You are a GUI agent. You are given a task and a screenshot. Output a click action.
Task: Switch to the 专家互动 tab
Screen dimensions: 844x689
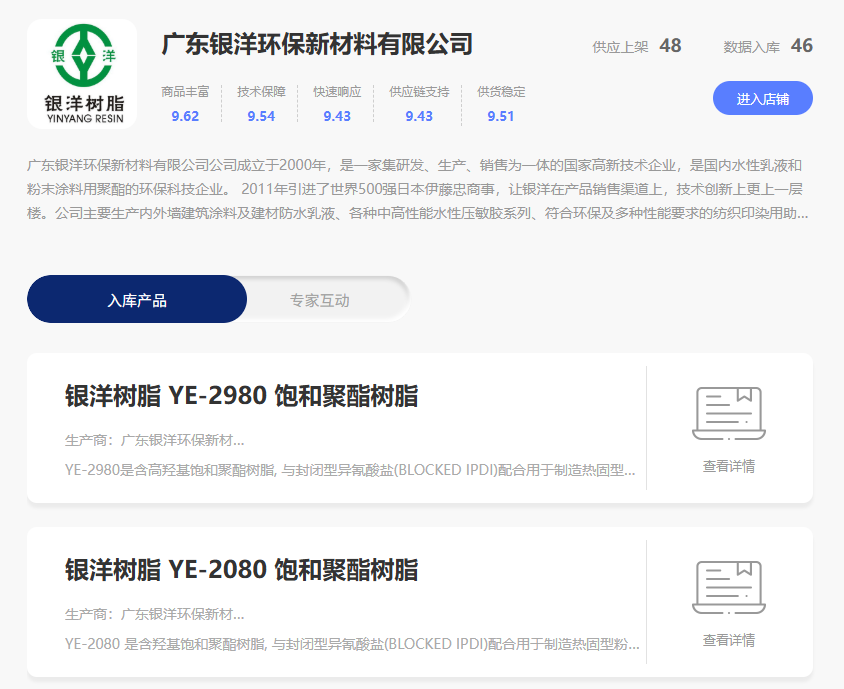tap(320, 300)
